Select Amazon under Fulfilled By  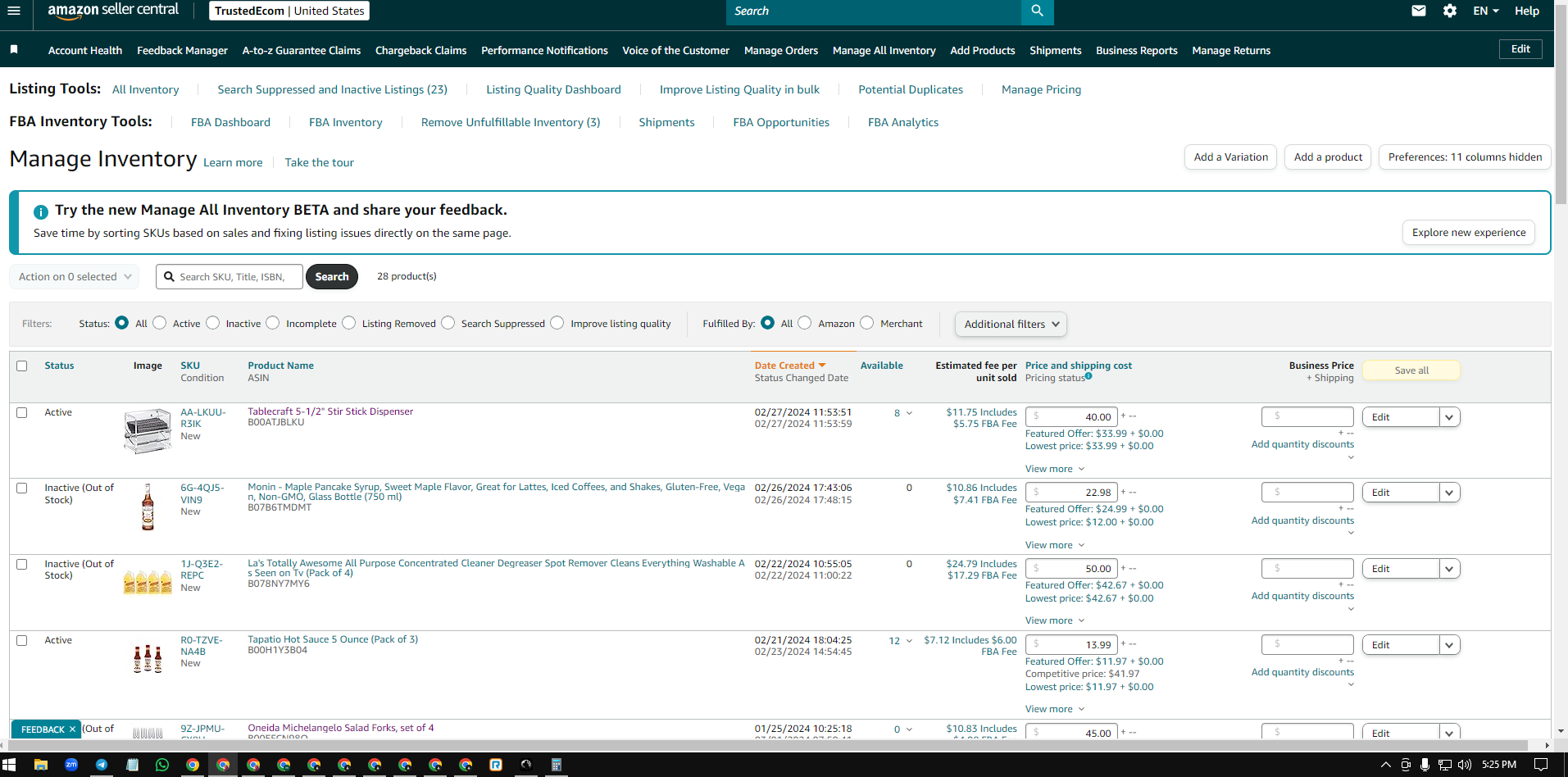[805, 323]
